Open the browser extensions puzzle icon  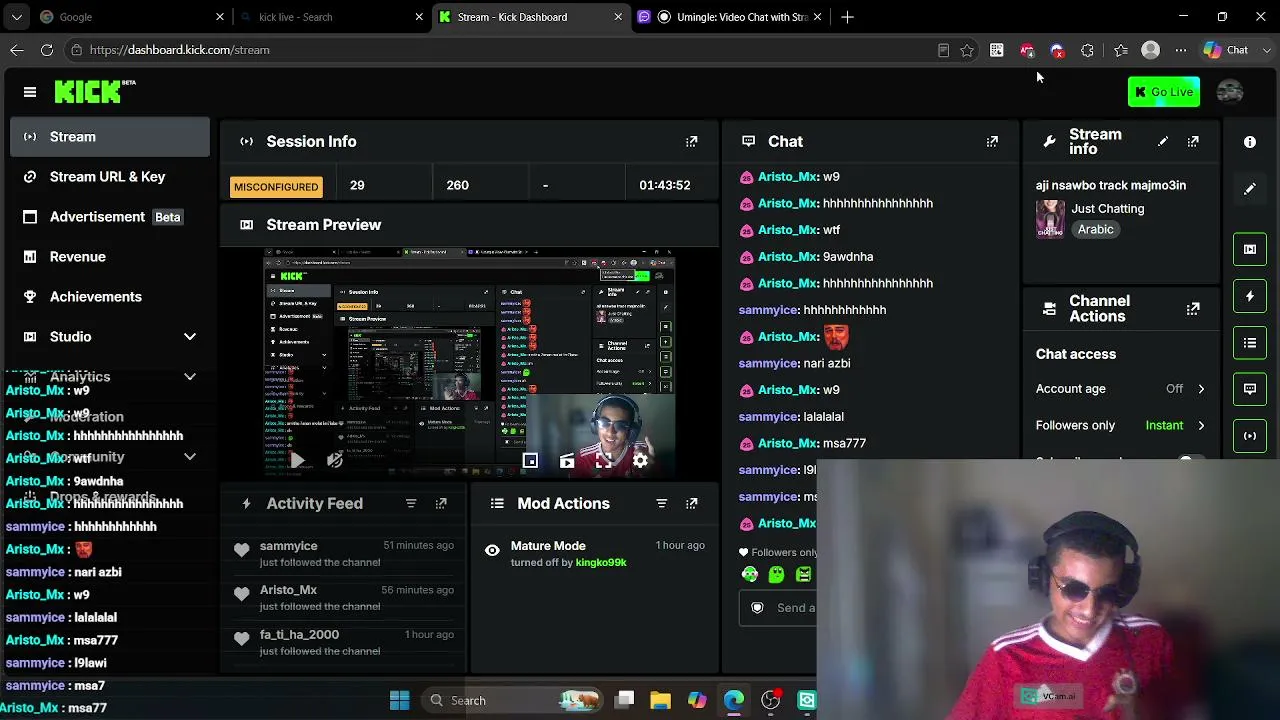[x=1088, y=50]
